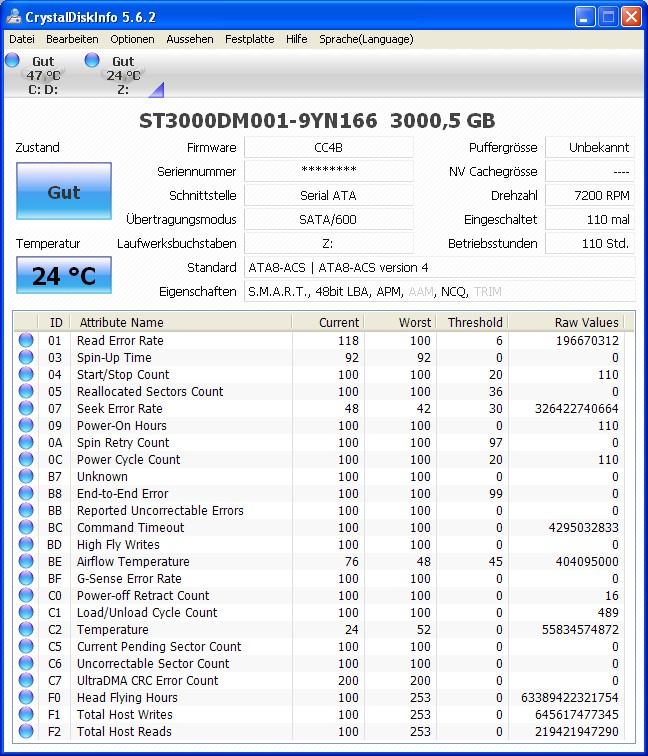Screen dimensions: 648x756
Task: Click the Eigenschaften field with S.M.A.R.T.
Action: point(440,292)
